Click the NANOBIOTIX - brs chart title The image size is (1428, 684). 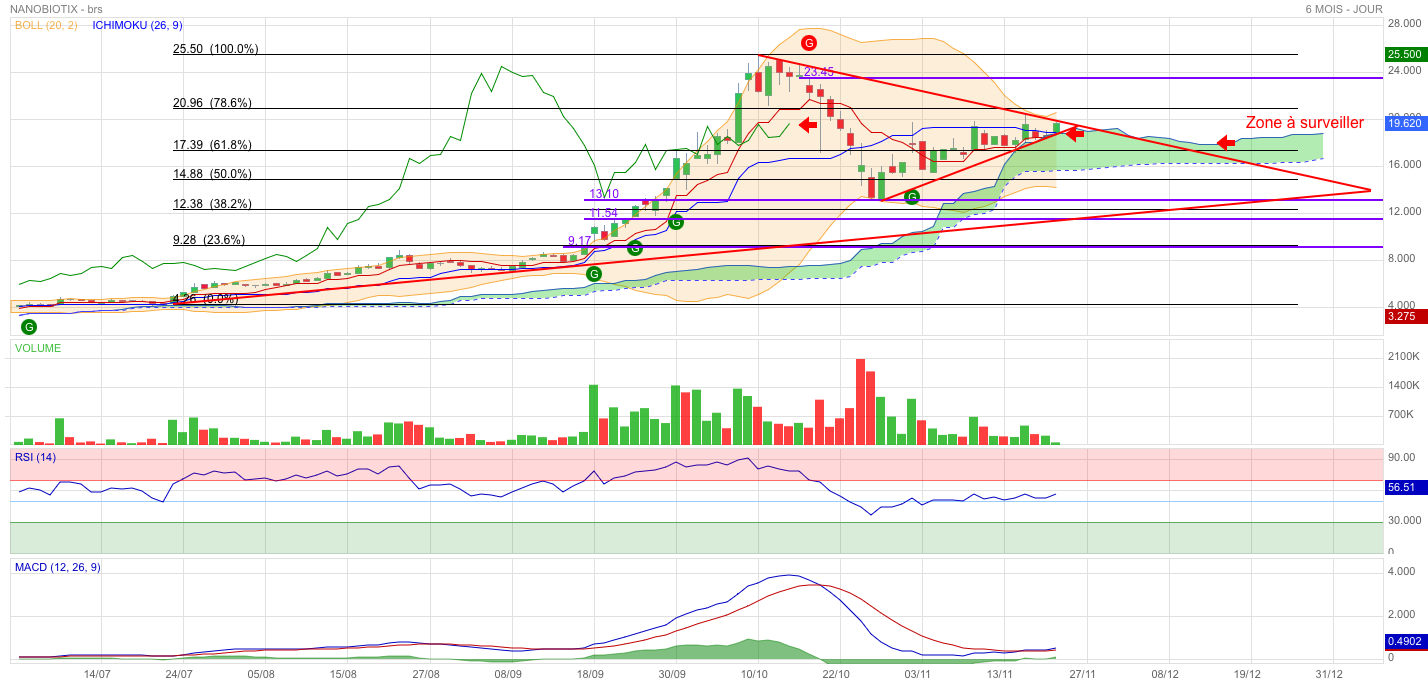click(x=56, y=9)
